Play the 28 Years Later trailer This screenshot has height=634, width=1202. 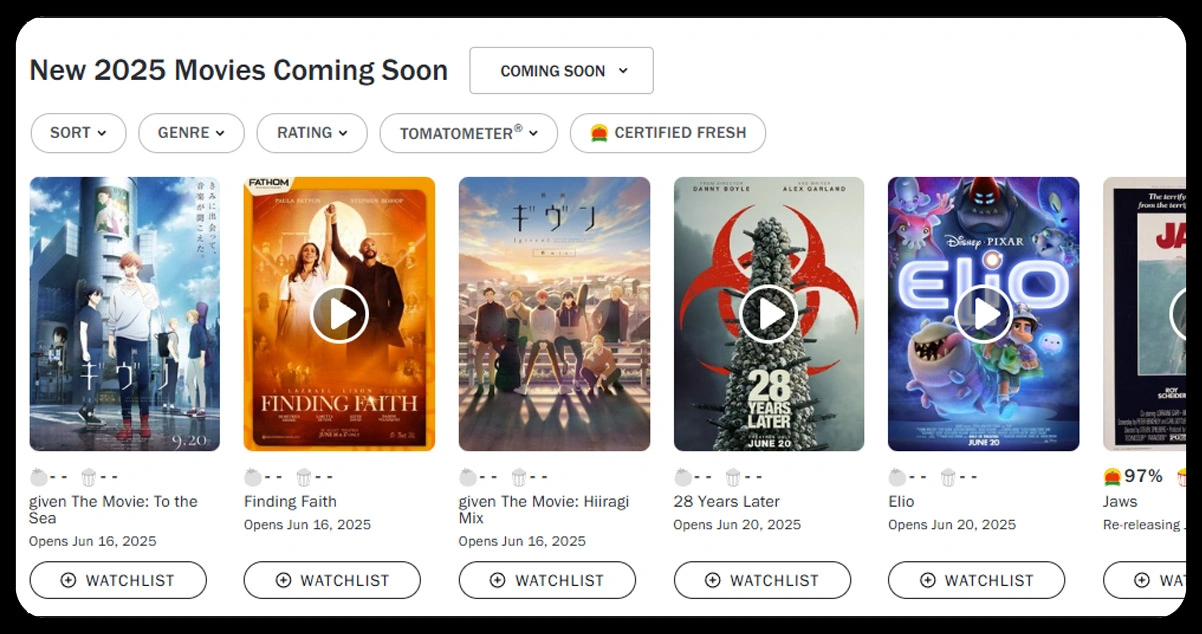pos(768,315)
